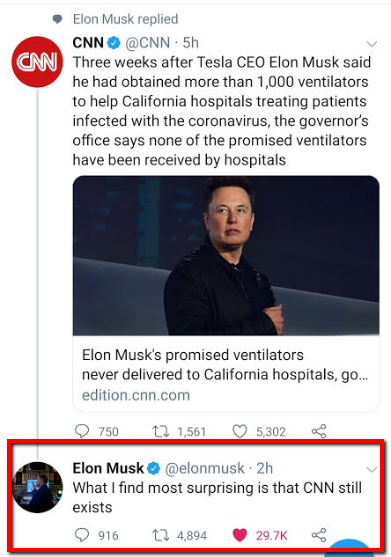Unlike Elon Musk's tweet with 29.7K likes
The height and width of the screenshot is (557, 391).
pyautogui.click(x=240, y=535)
